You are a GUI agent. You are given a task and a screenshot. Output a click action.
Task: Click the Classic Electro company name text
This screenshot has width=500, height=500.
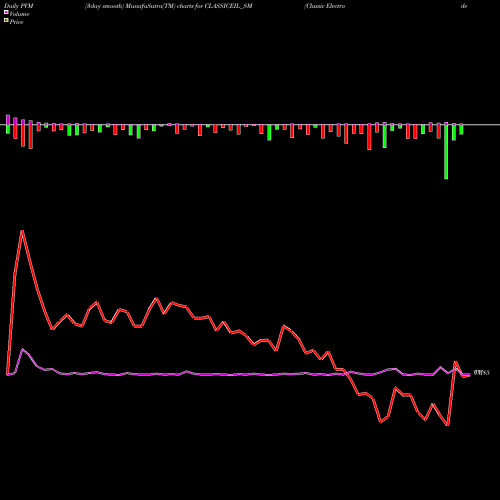[x=324, y=6]
